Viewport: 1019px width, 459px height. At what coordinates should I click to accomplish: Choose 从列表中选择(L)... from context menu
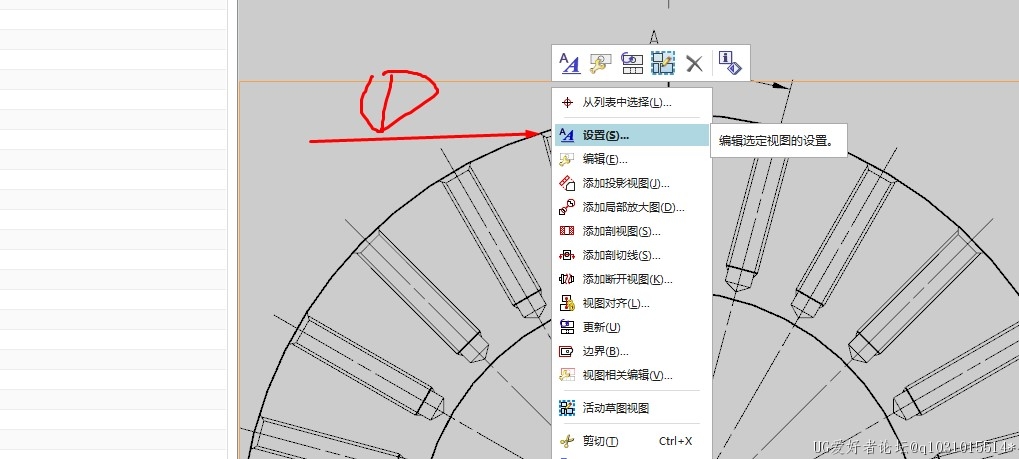(632, 102)
